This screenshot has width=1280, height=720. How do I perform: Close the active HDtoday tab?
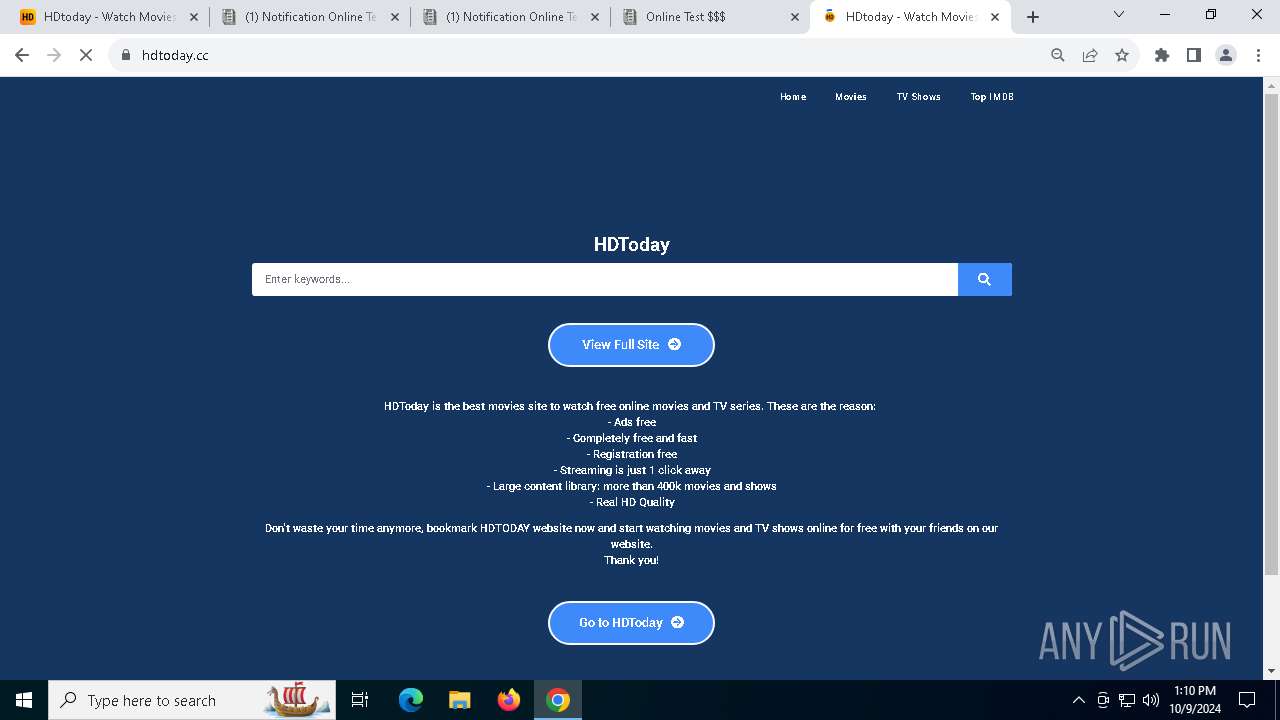coord(995,17)
